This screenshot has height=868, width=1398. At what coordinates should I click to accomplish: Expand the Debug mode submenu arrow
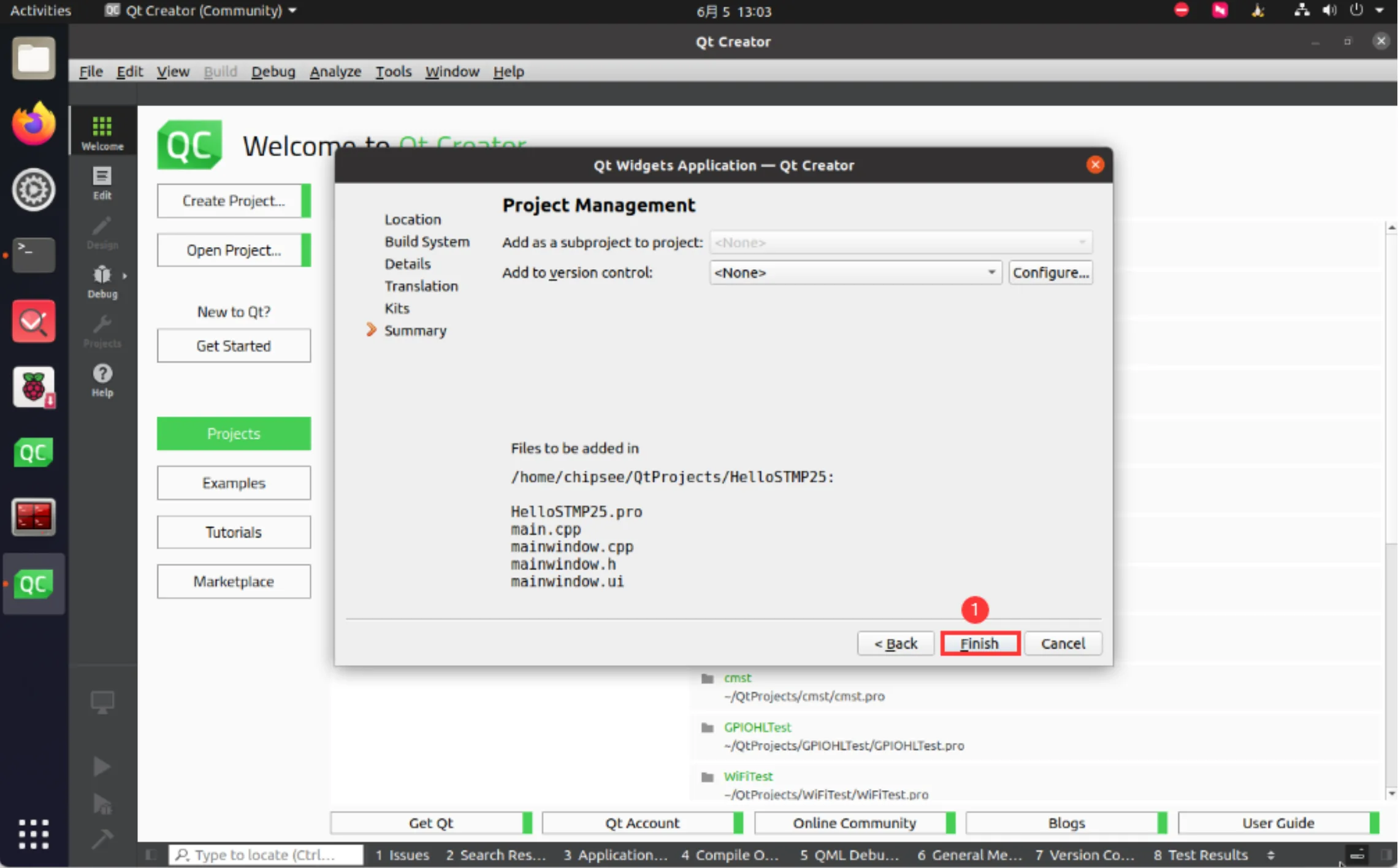tap(124, 276)
